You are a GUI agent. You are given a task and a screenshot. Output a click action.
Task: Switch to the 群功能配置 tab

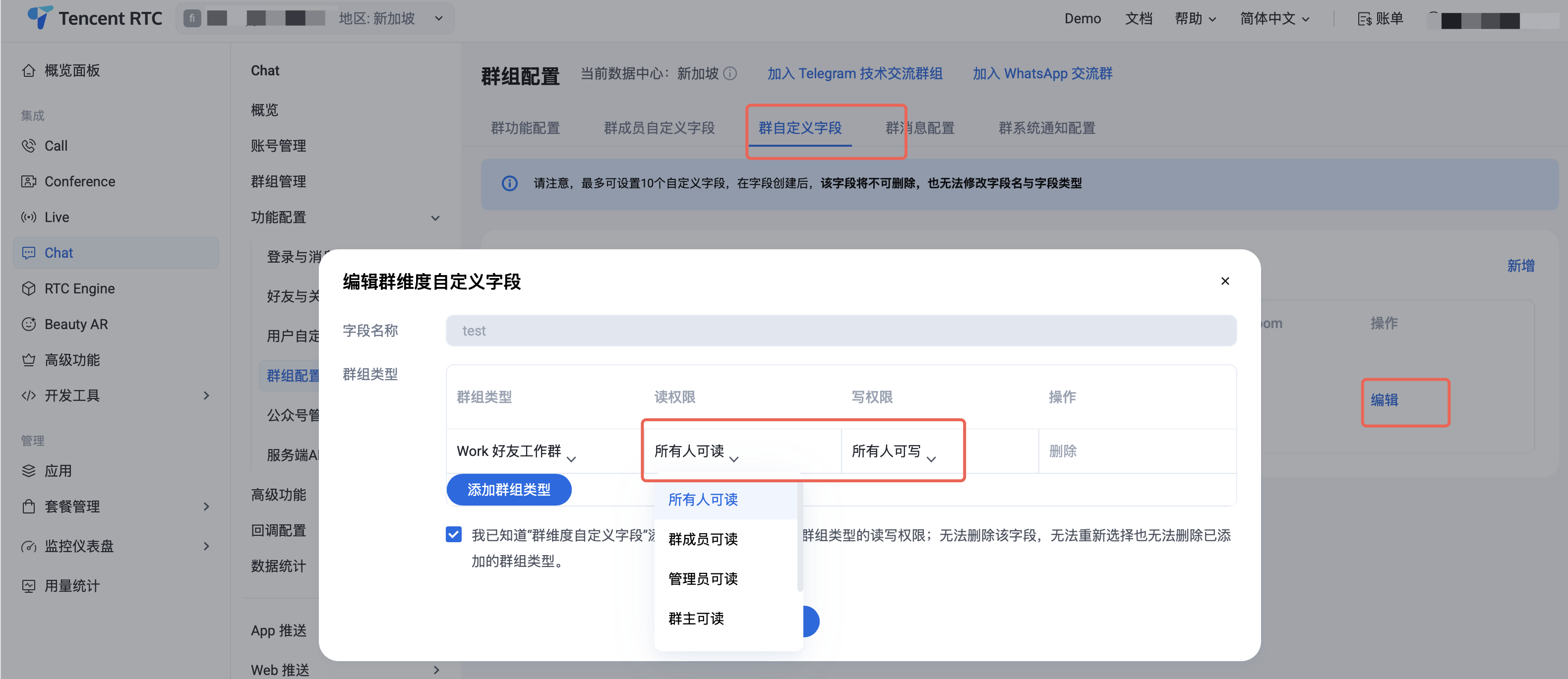[x=525, y=128]
